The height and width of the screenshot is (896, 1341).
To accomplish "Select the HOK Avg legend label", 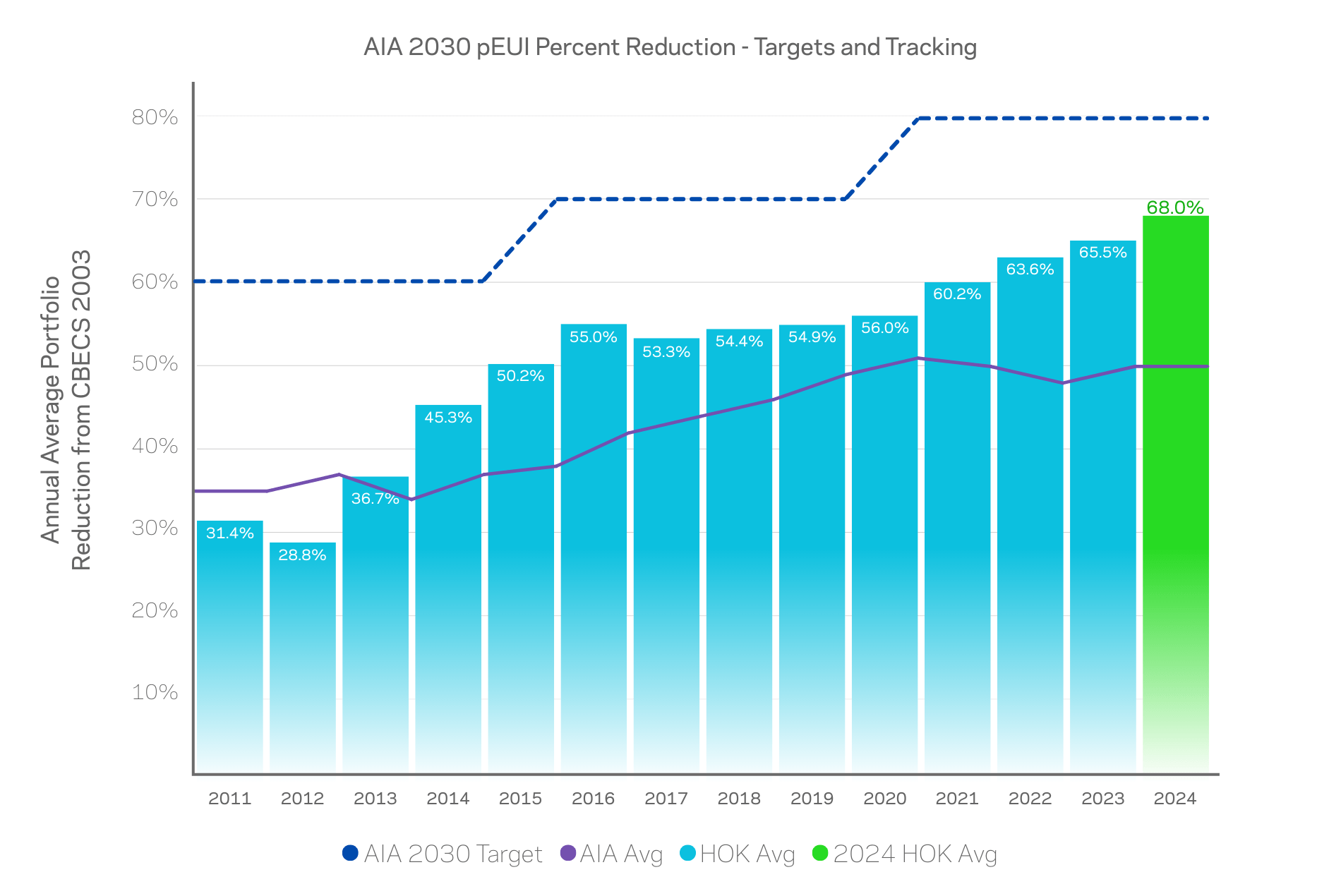I will tap(747, 855).
